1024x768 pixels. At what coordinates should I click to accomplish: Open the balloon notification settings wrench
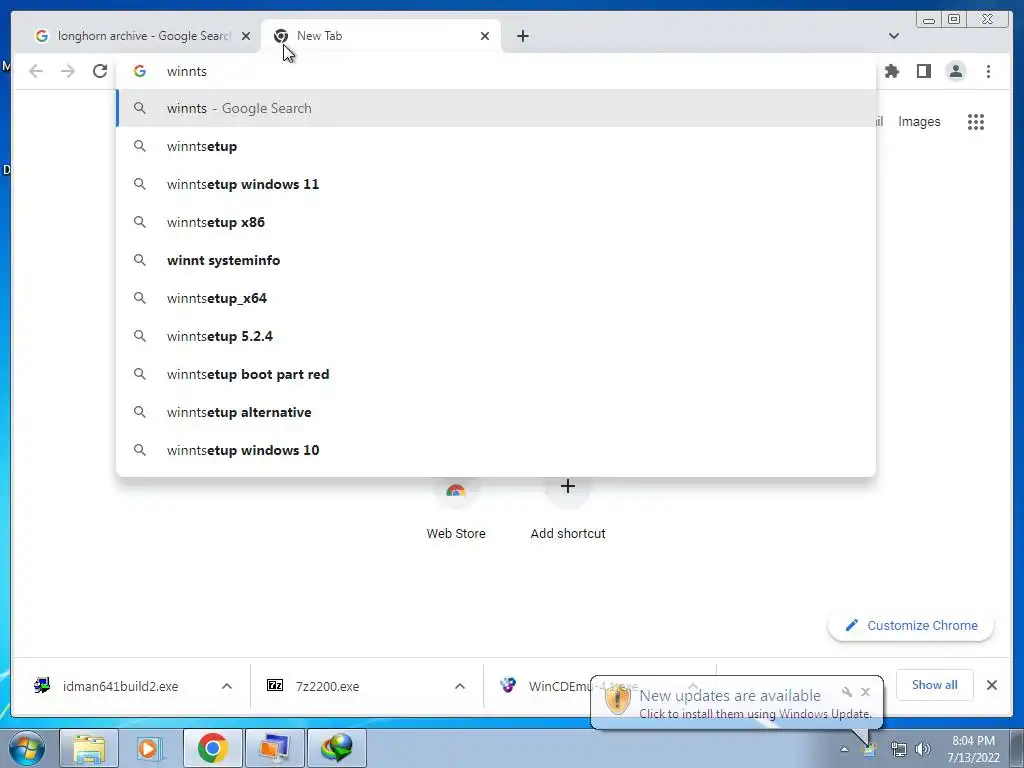[846, 692]
